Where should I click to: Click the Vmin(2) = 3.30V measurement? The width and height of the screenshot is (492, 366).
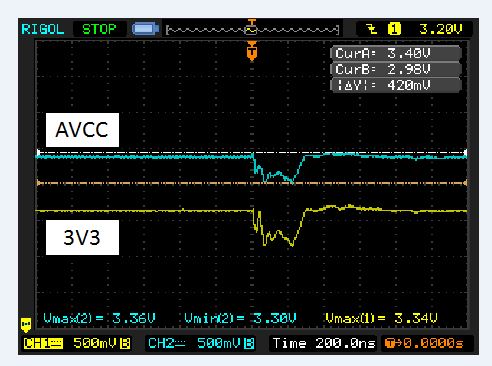click(240, 318)
